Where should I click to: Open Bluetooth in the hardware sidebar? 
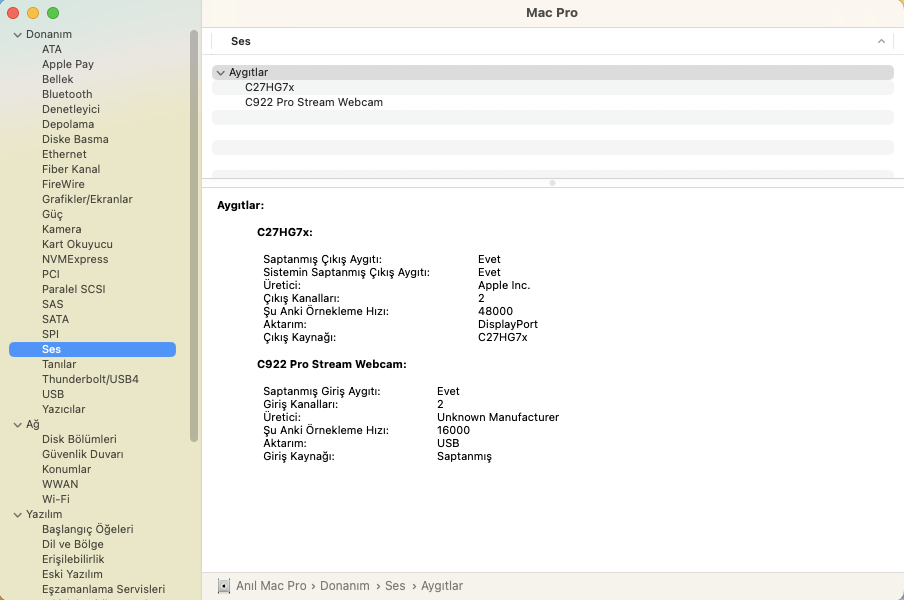[x=67, y=94]
